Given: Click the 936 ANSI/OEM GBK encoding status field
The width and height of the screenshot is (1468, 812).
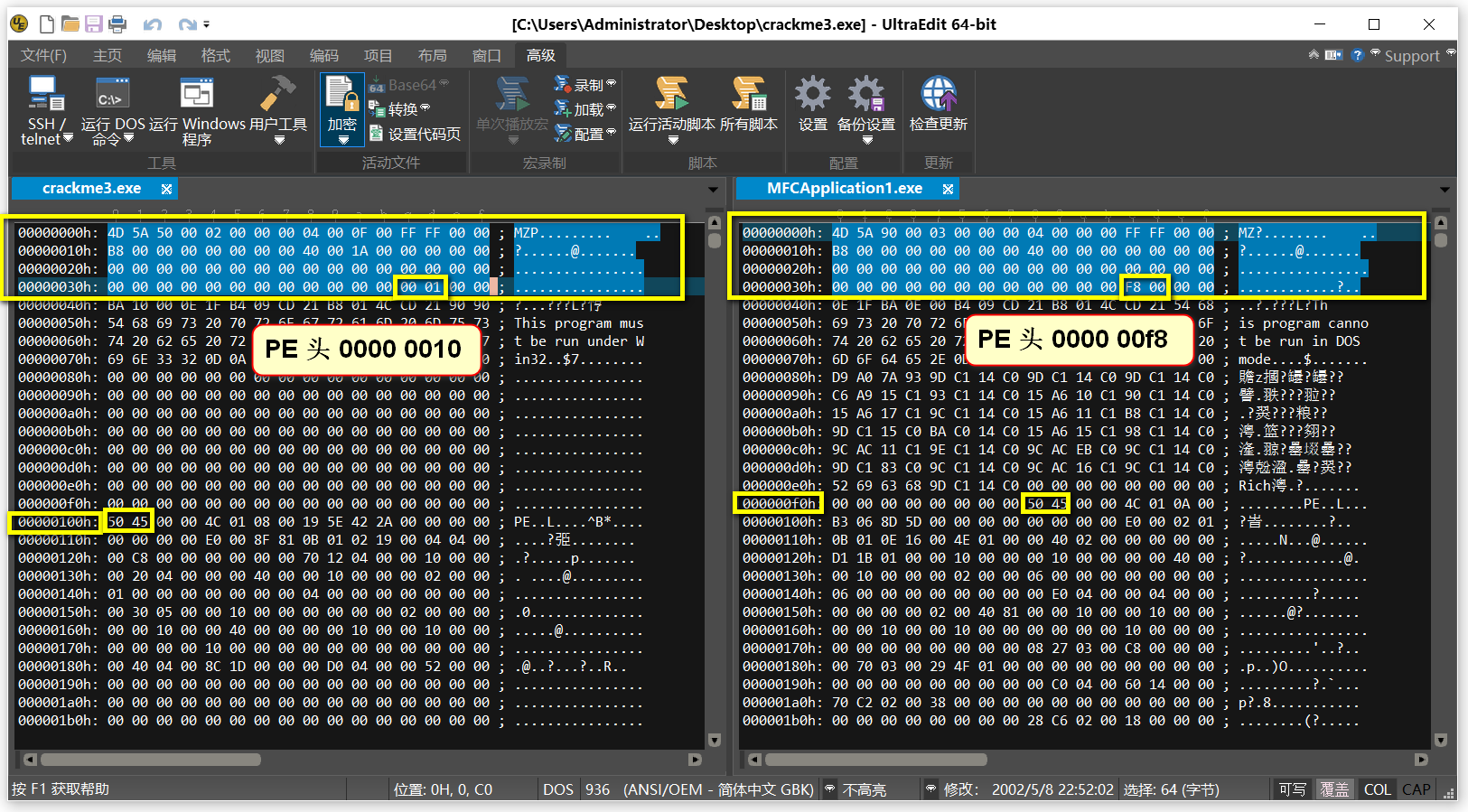Looking at the screenshot, I should click(699, 789).
